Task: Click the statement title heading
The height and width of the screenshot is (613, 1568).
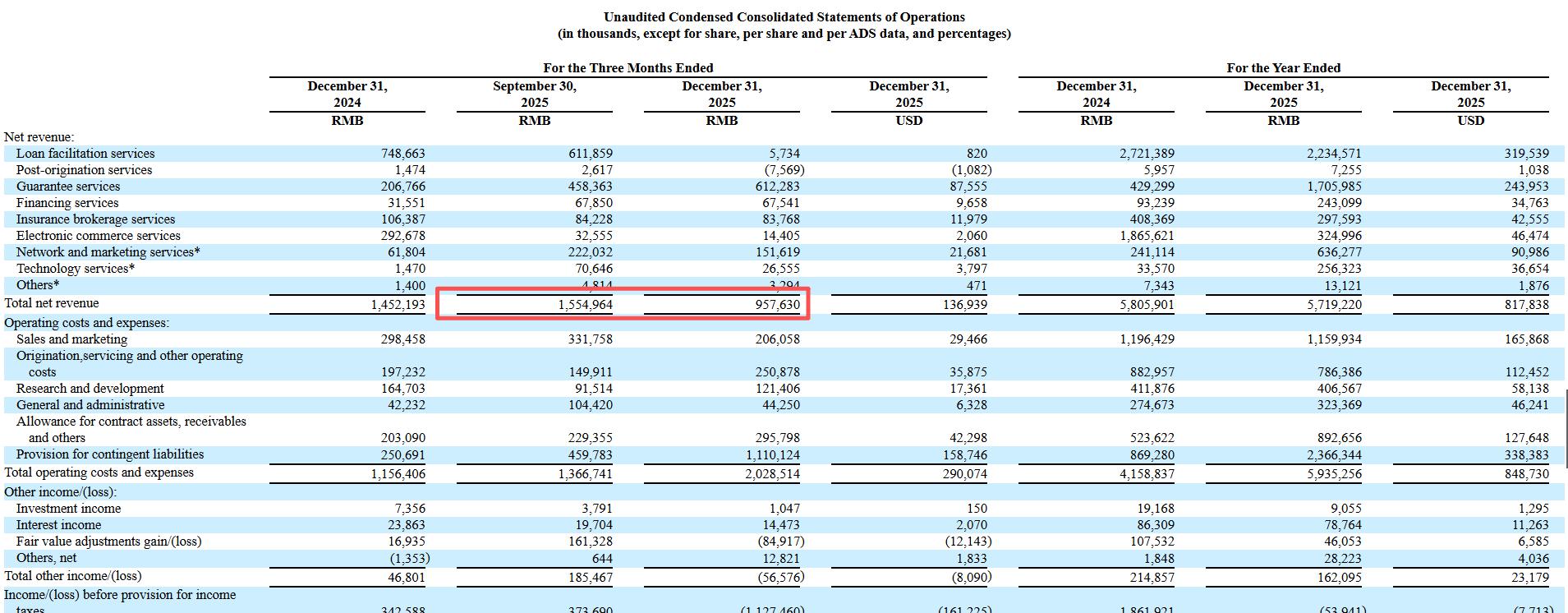Action: coord(784,17)
